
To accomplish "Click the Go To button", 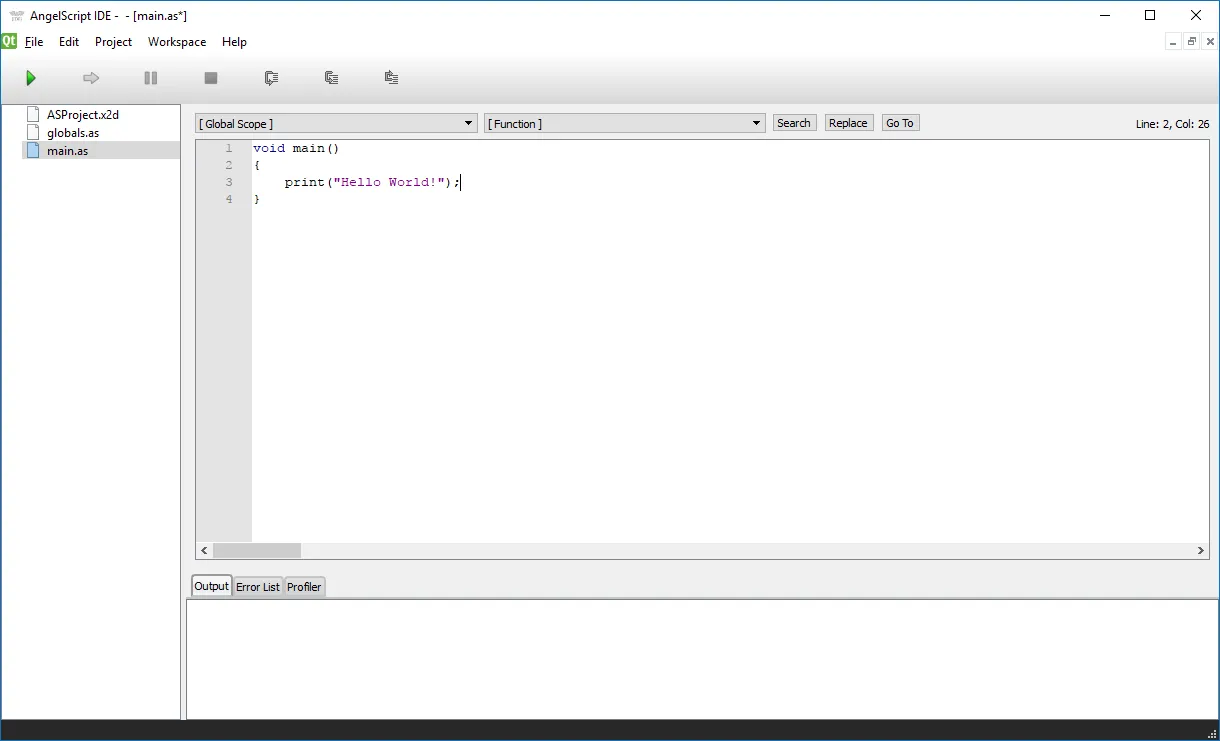I will (x=900, y=123).
